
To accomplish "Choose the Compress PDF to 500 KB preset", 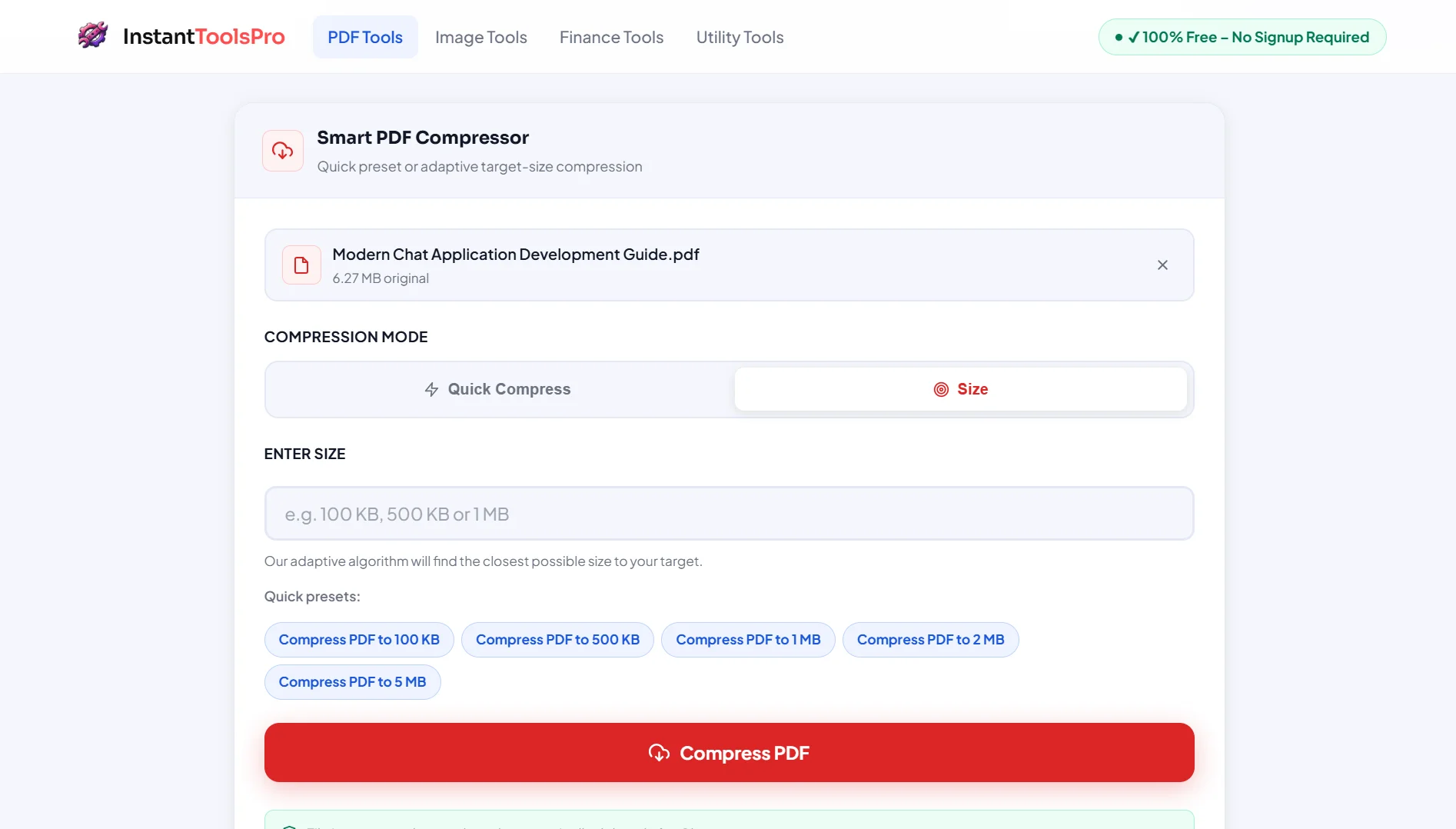I will 557,640.
